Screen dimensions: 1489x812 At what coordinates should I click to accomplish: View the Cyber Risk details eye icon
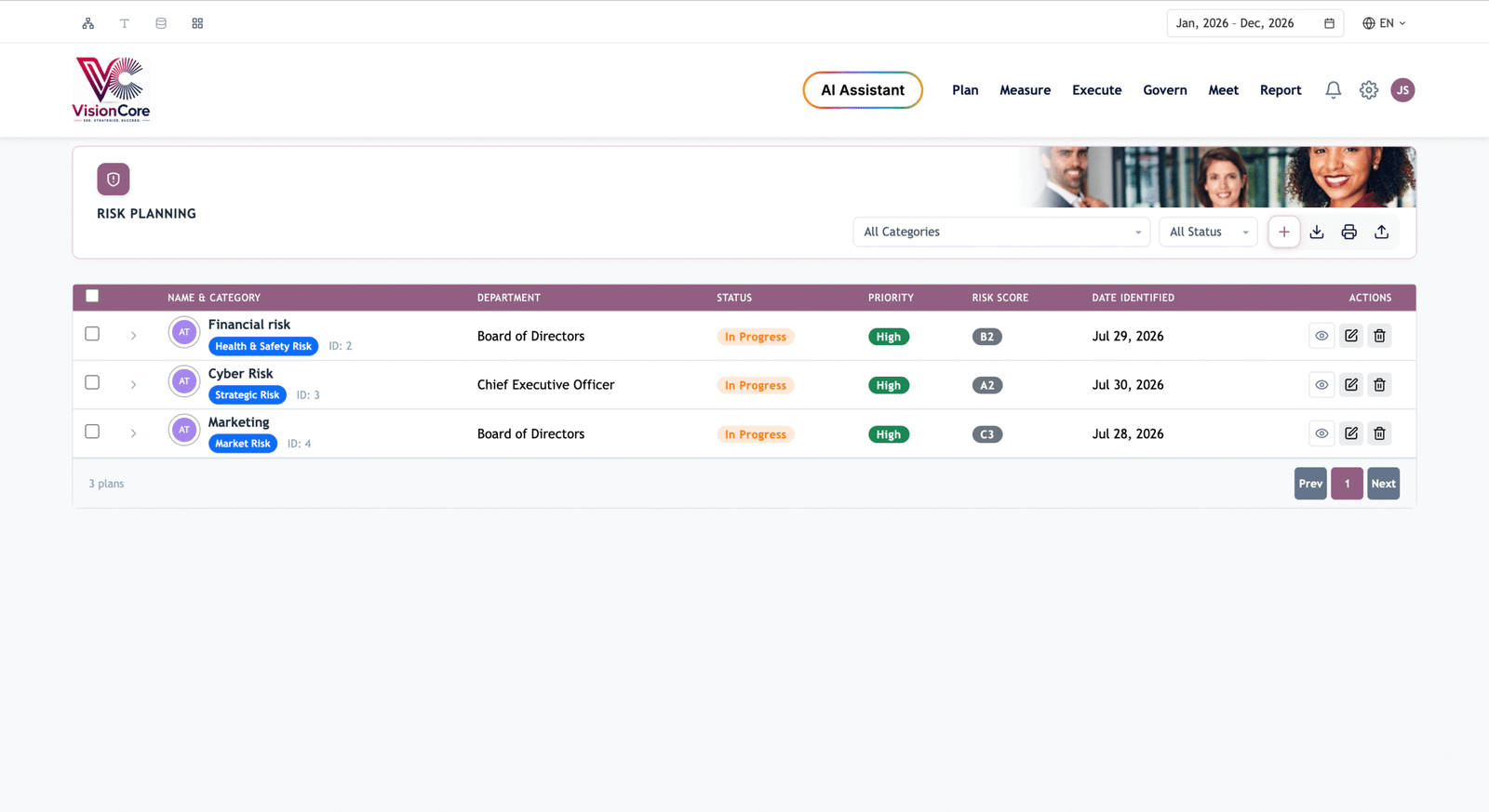click(x=1321, y=385)
